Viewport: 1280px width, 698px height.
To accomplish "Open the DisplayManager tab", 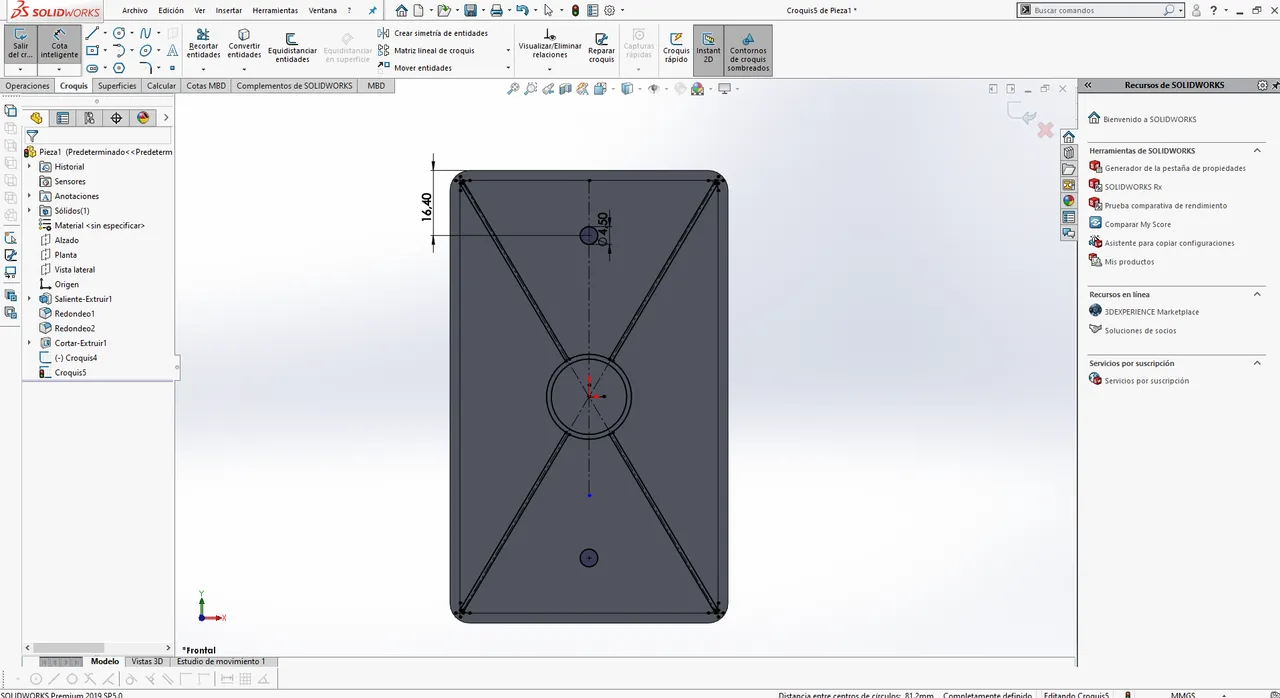I will (143, 118).
